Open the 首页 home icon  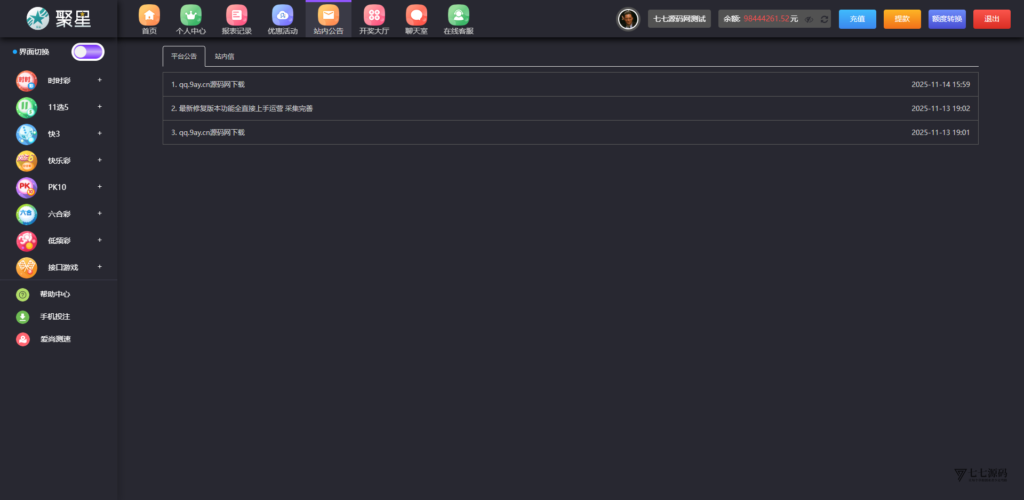[149, 15]
